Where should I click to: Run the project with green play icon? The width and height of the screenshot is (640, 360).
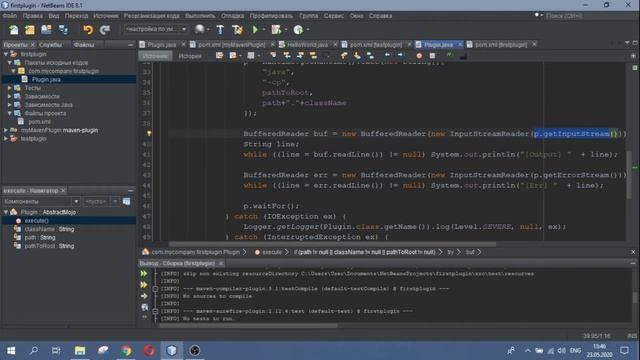point(255,30)
